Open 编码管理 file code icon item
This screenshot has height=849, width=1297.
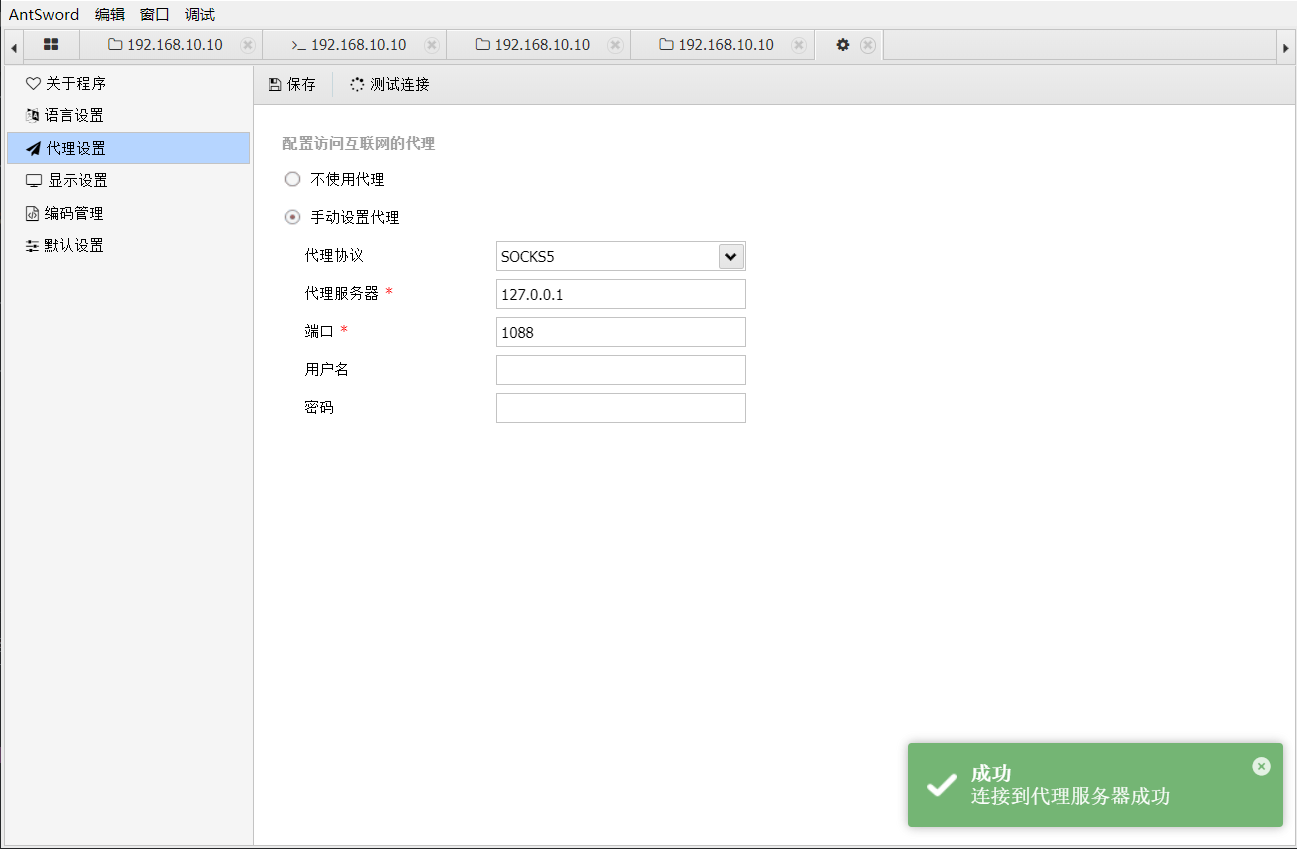33,213
